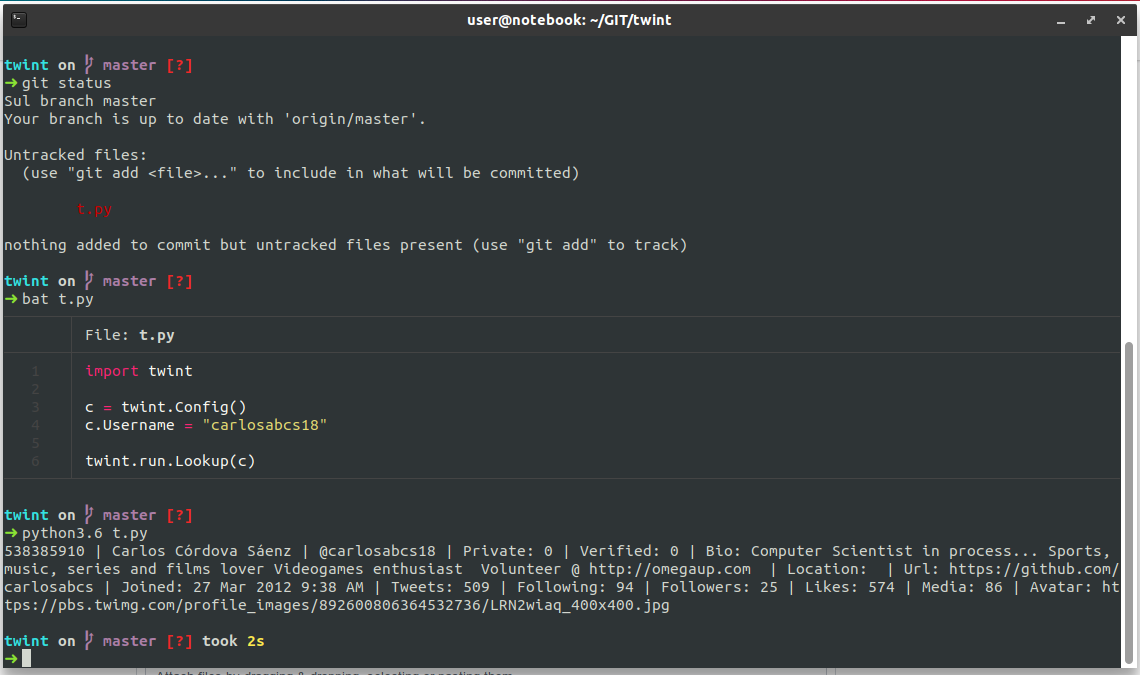Click the branch glyph in the second prompt line
Image resolution: width=1140 pixels, height=675 pixels.
[91, 280]
